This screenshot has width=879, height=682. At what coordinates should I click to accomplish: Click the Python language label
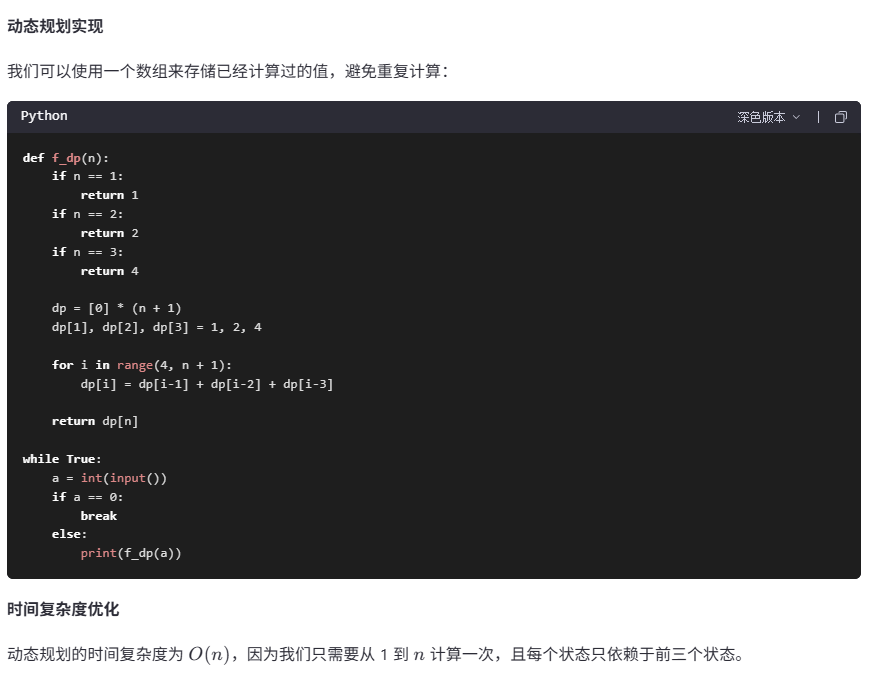(x=44, y=116)
